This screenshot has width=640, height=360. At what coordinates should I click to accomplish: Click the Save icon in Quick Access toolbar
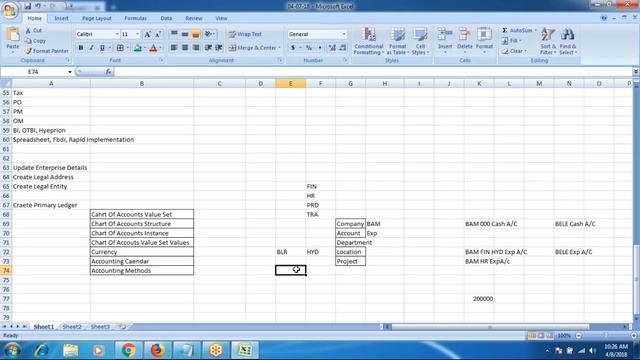coord(27,6)
